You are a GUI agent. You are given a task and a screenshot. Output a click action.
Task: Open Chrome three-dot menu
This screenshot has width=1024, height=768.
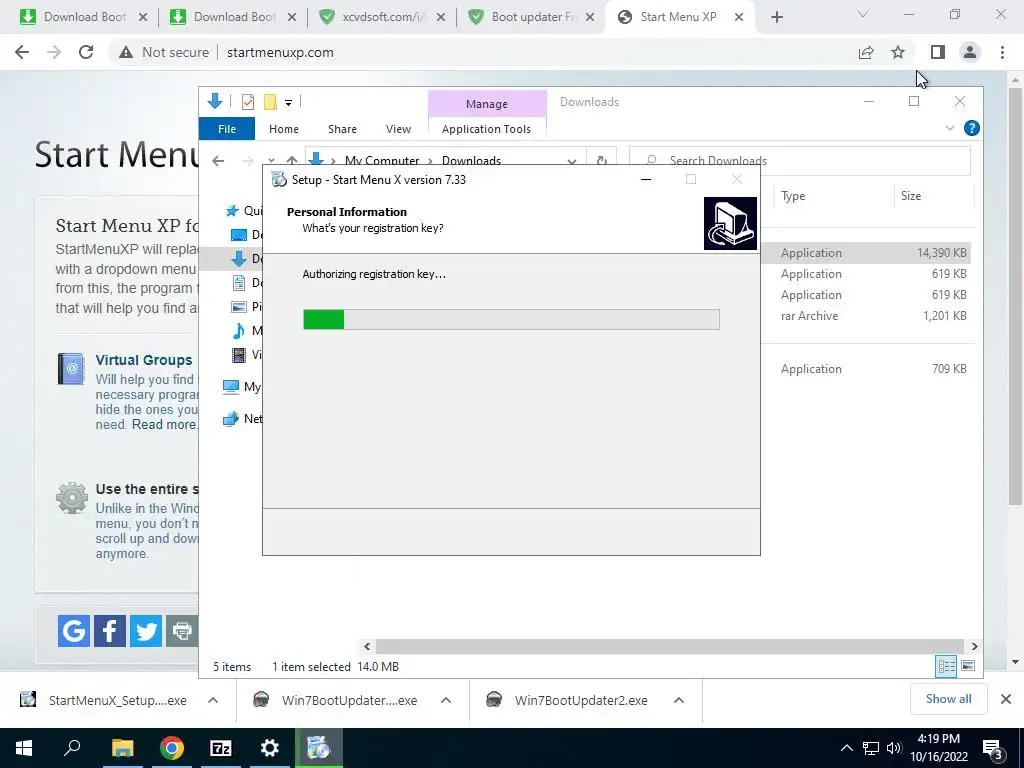coord(1002,52)
